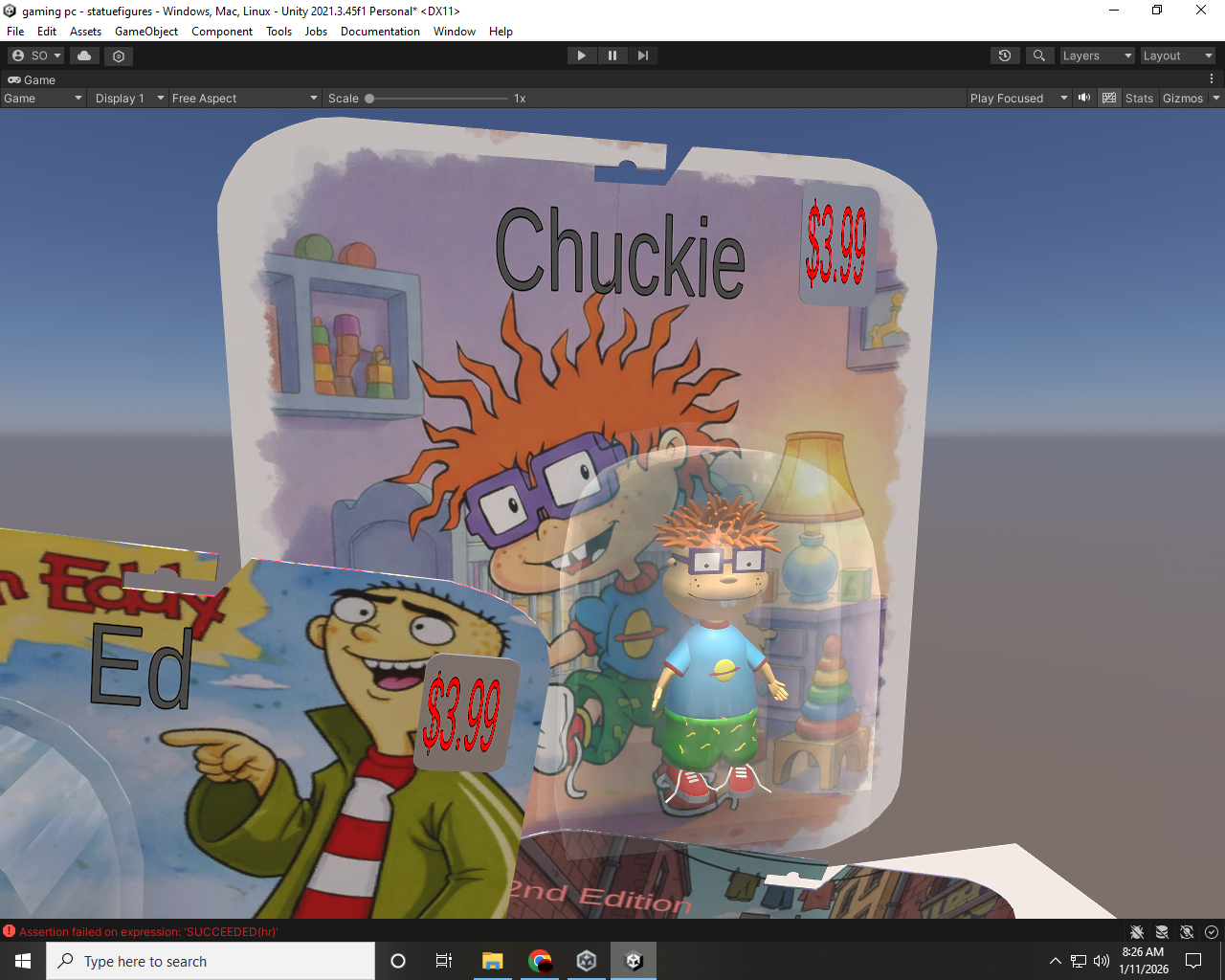
Task: Expand the Gizmos dropdown arrow
Action: tap(1216, 98)
